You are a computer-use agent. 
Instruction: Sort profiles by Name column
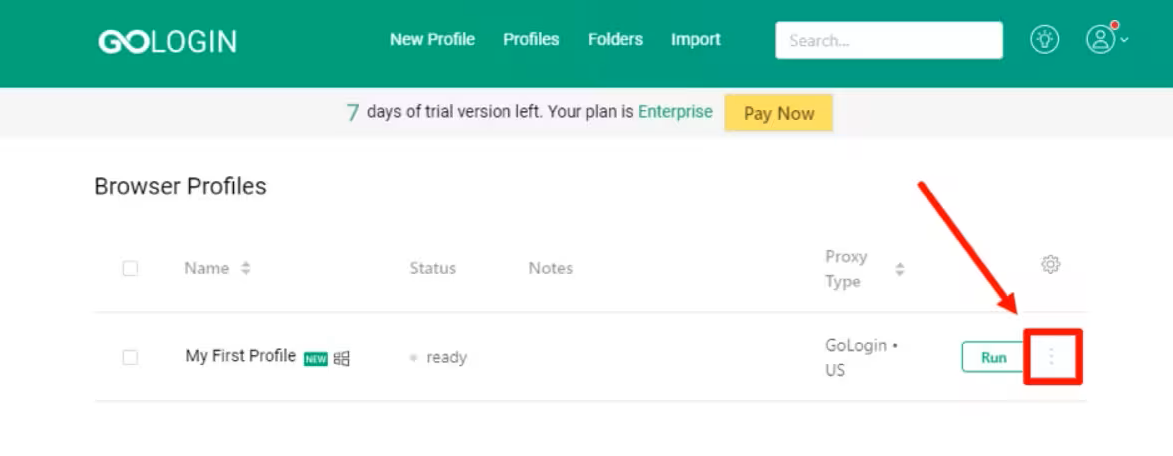point(246,268)
